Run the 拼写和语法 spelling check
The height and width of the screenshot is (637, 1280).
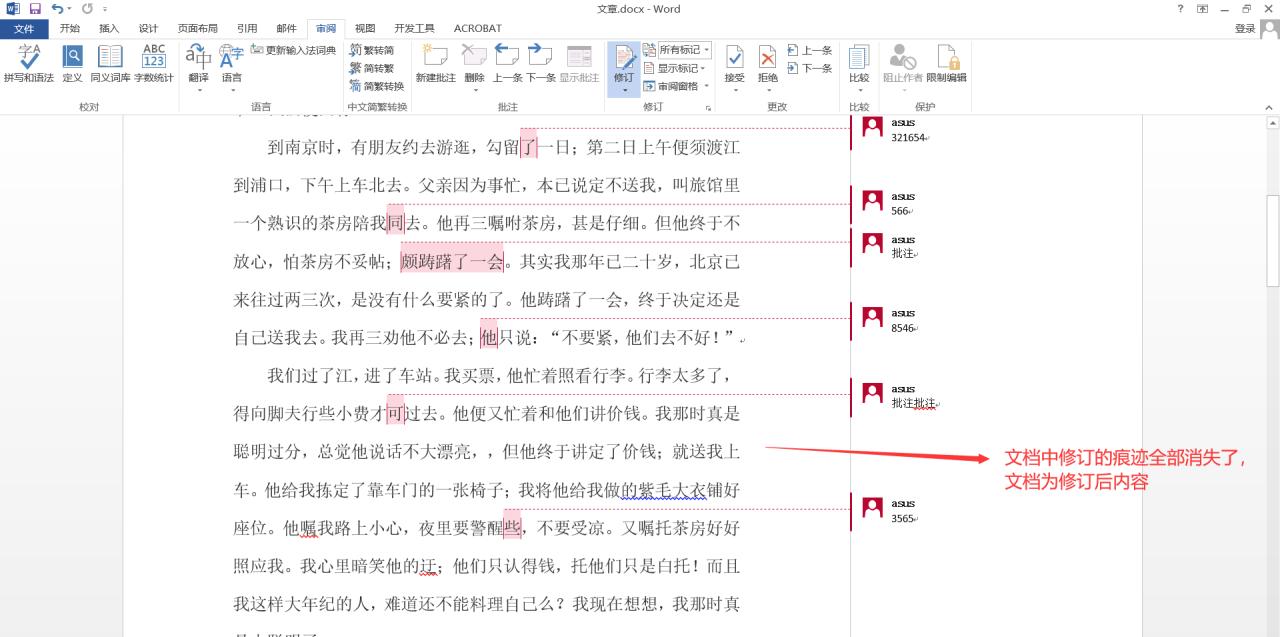coord(29,64)
